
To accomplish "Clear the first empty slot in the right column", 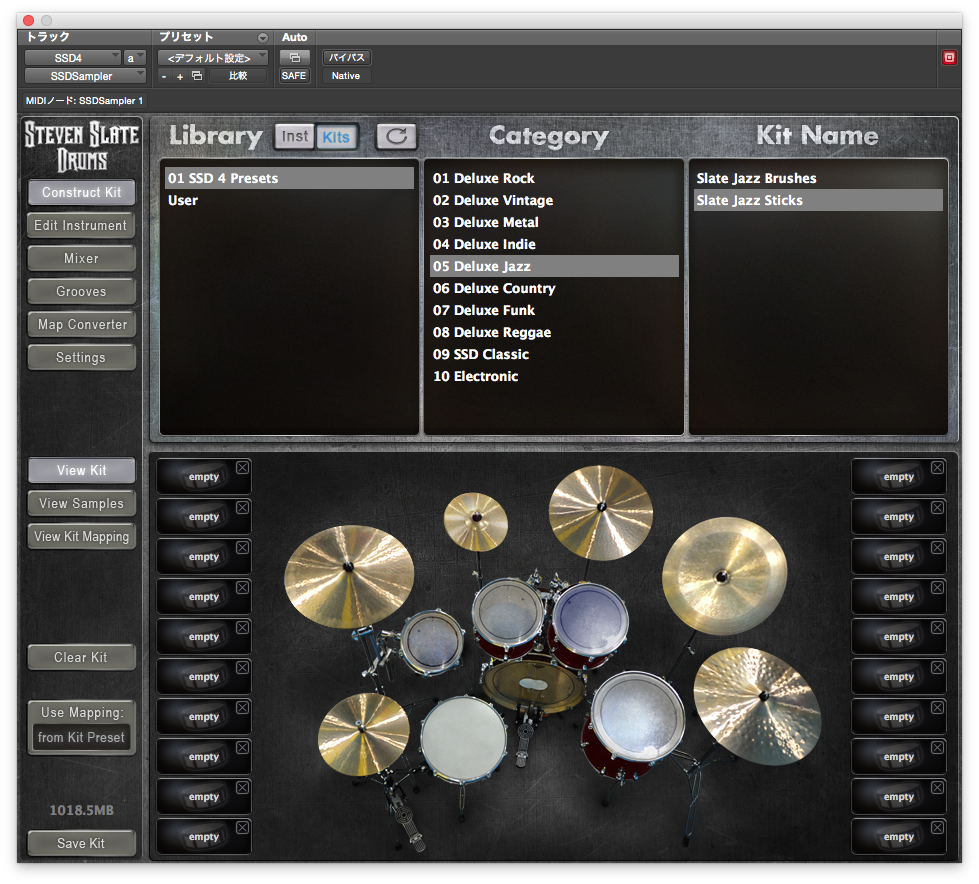I will [x=937, y=468].
